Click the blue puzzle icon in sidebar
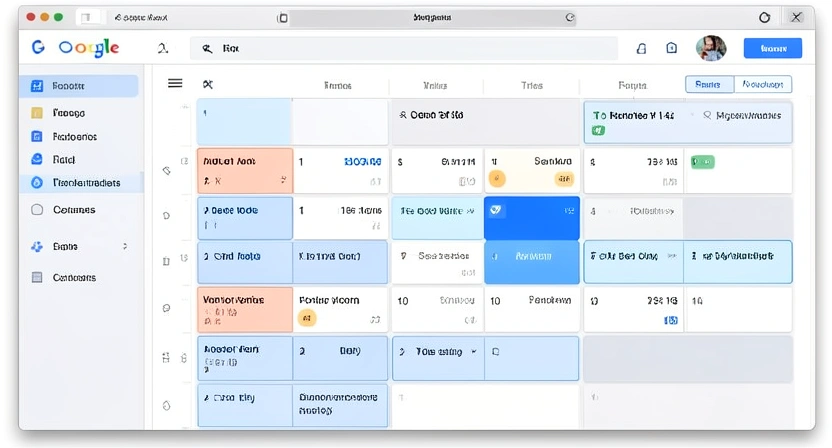This screenshot has width=832, height=448. (37, 246)
